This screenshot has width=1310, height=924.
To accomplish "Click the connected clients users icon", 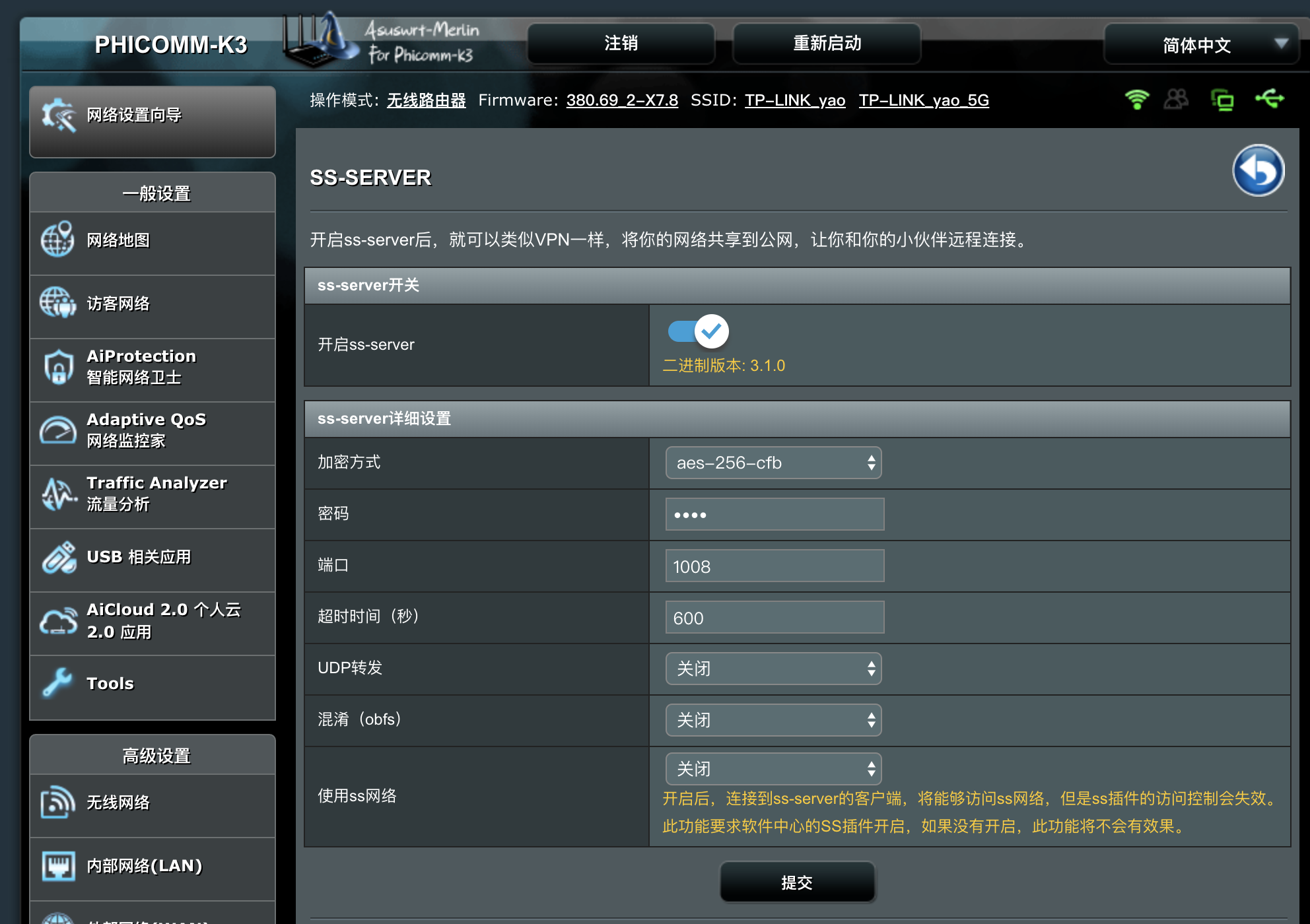I will tap(1176, 100).
